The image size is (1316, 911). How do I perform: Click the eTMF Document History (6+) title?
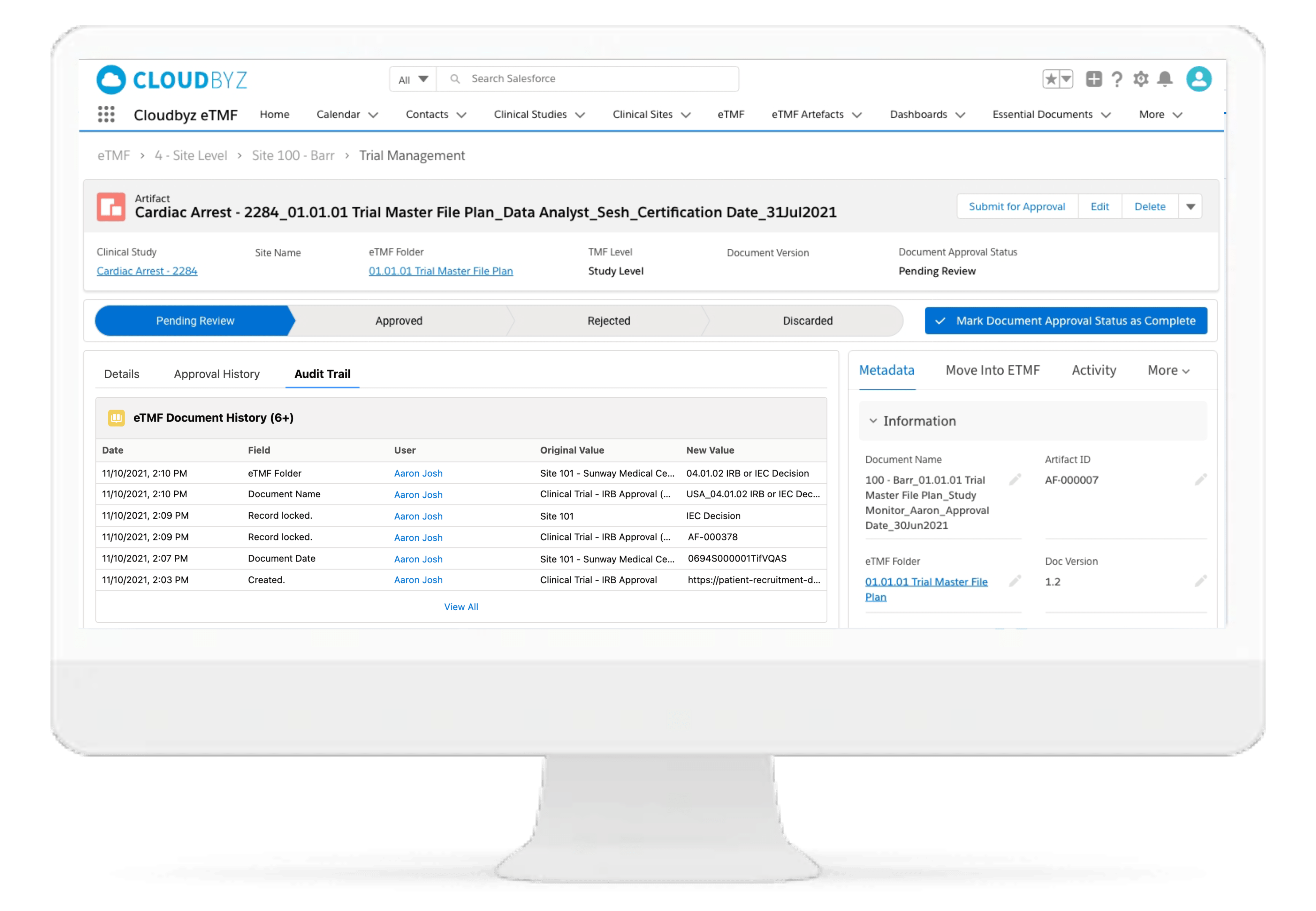(214, 418)
